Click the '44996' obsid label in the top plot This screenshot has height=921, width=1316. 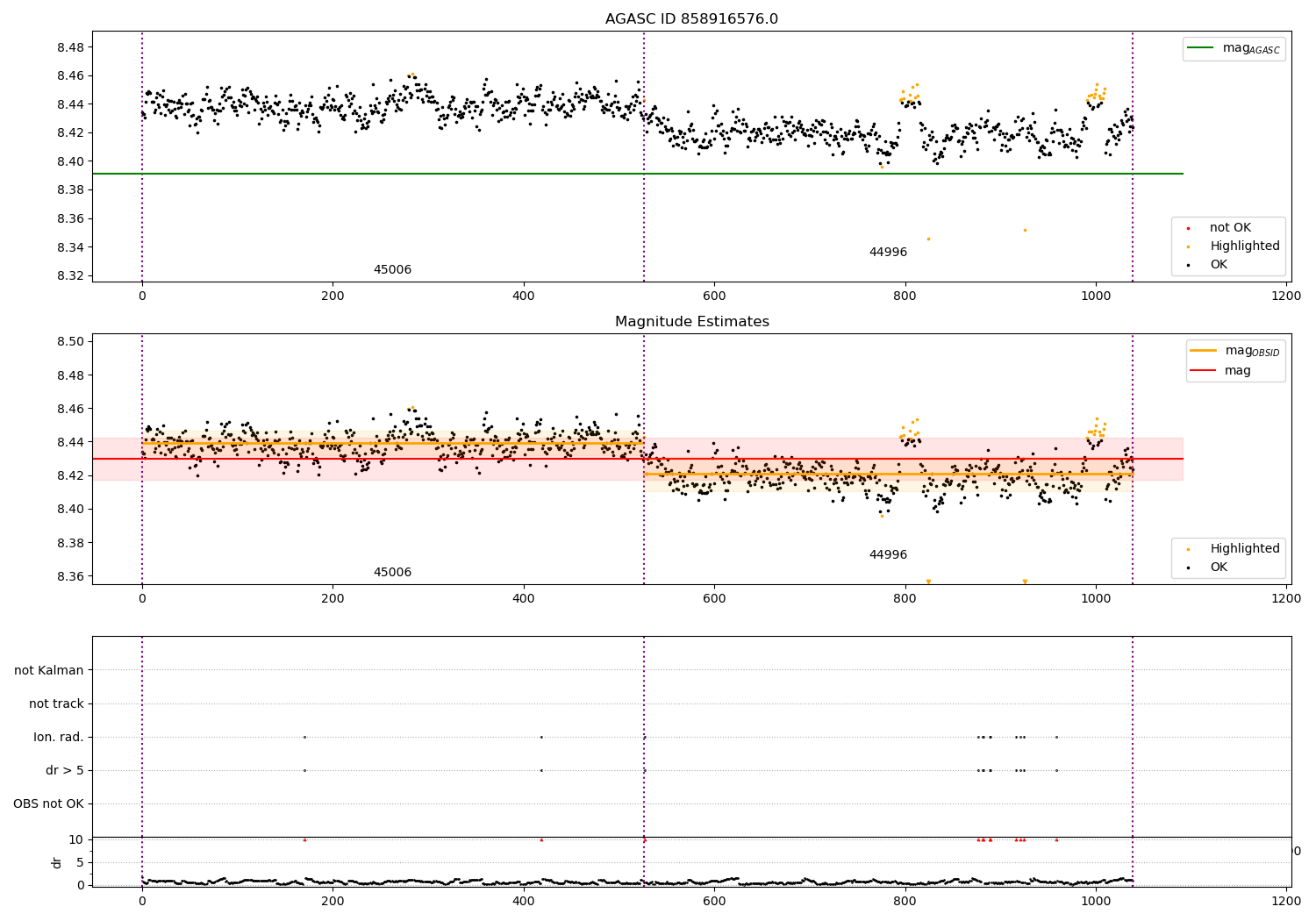coord(888,253)
